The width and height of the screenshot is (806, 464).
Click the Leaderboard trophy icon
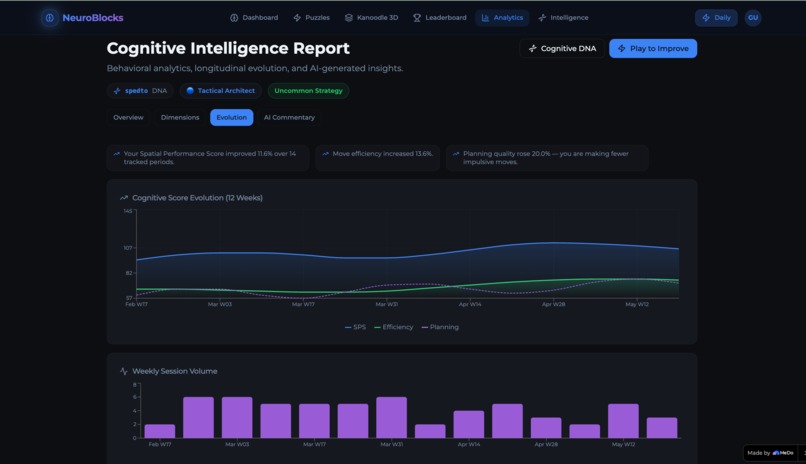[x=417, y=17]
